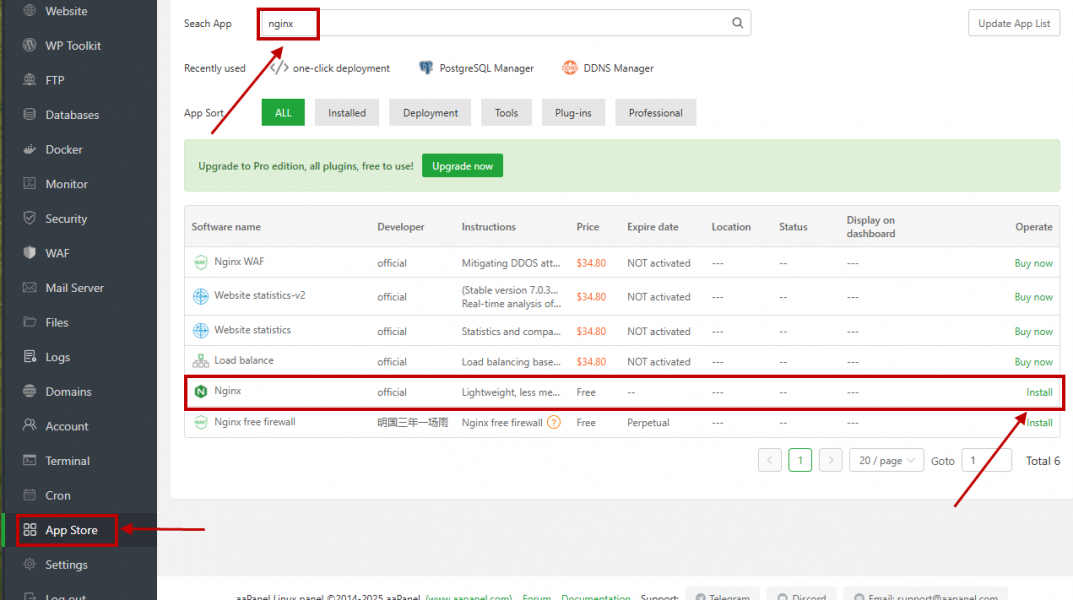The image size is (1073, 600).
Task: Click the Nginx row Lightweight instructions text
Action: pos(510,392)
